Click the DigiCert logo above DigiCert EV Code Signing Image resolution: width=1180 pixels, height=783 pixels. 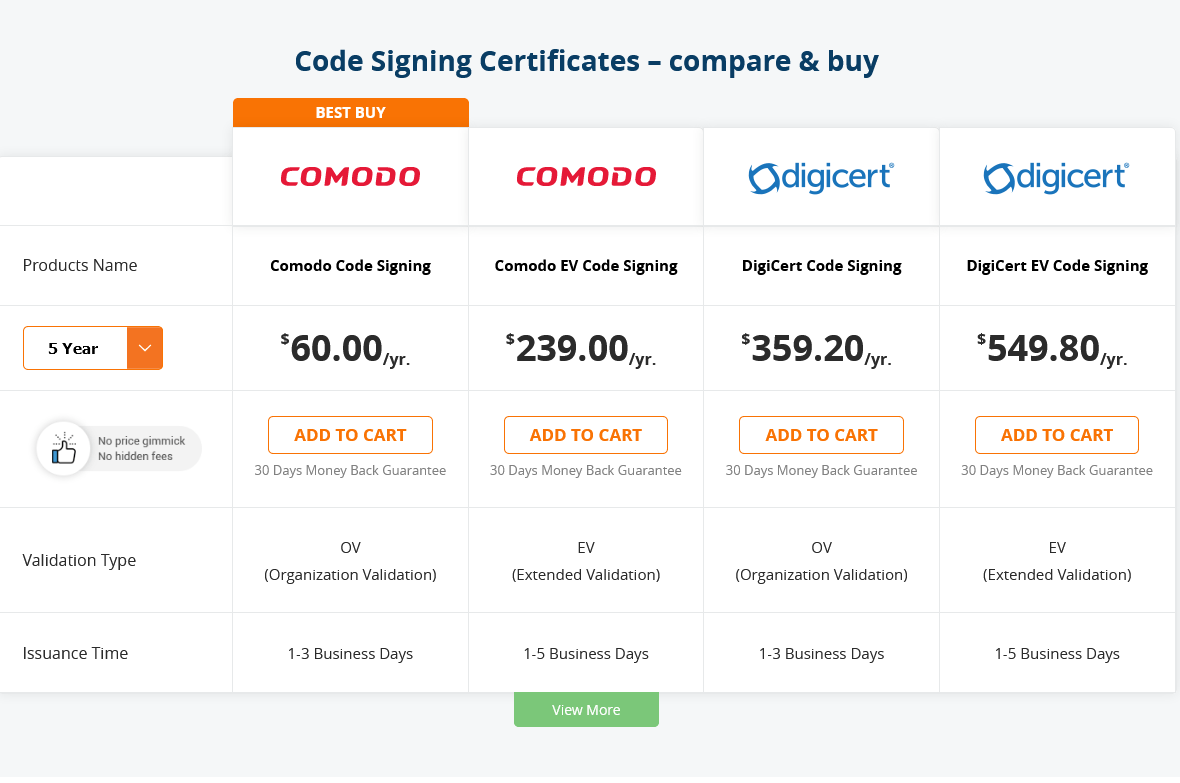coord(1056,177)
